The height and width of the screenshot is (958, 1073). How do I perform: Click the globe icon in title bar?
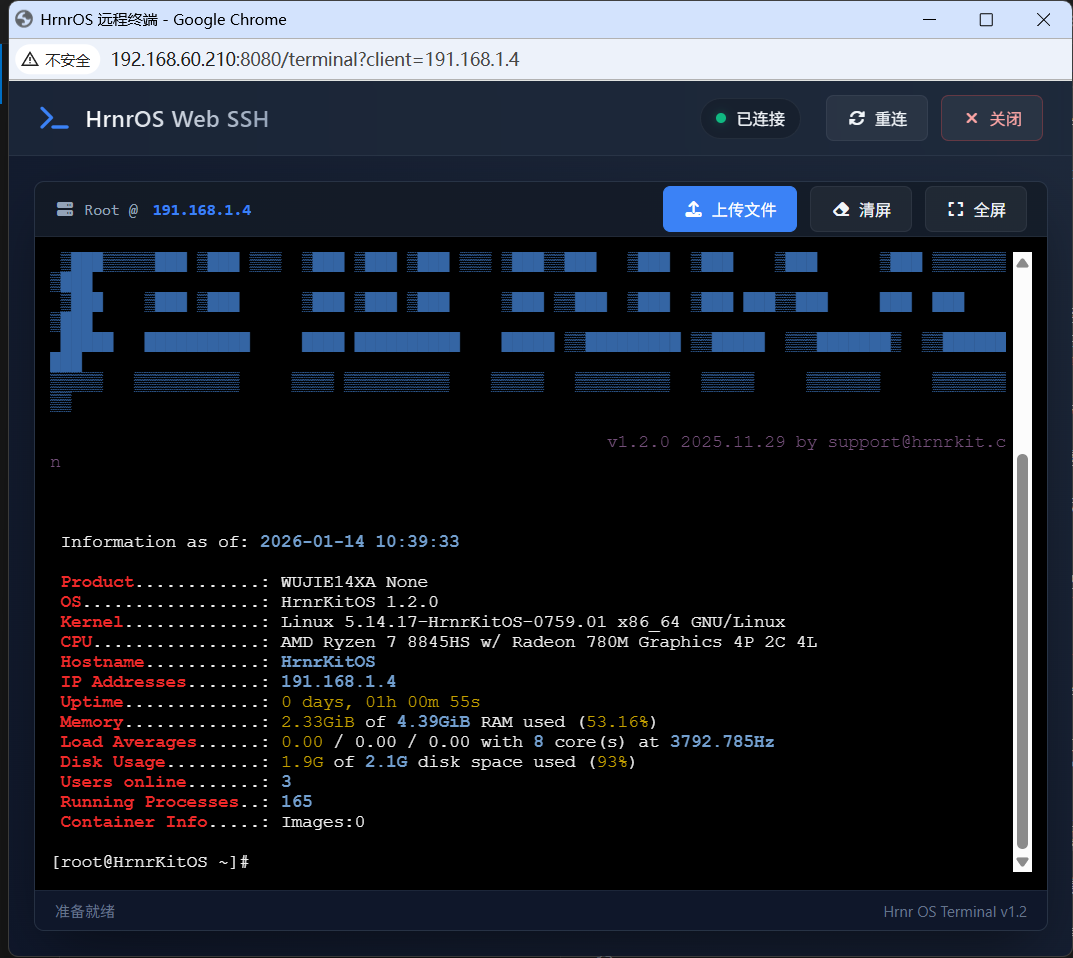(x=24, y=19)
